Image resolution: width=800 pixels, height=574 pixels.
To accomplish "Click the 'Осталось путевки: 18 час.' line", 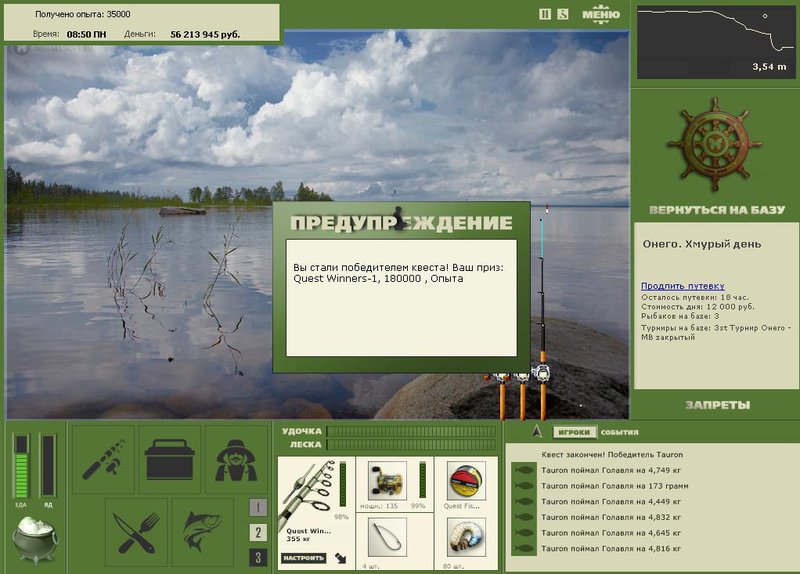I will (695, 297).
